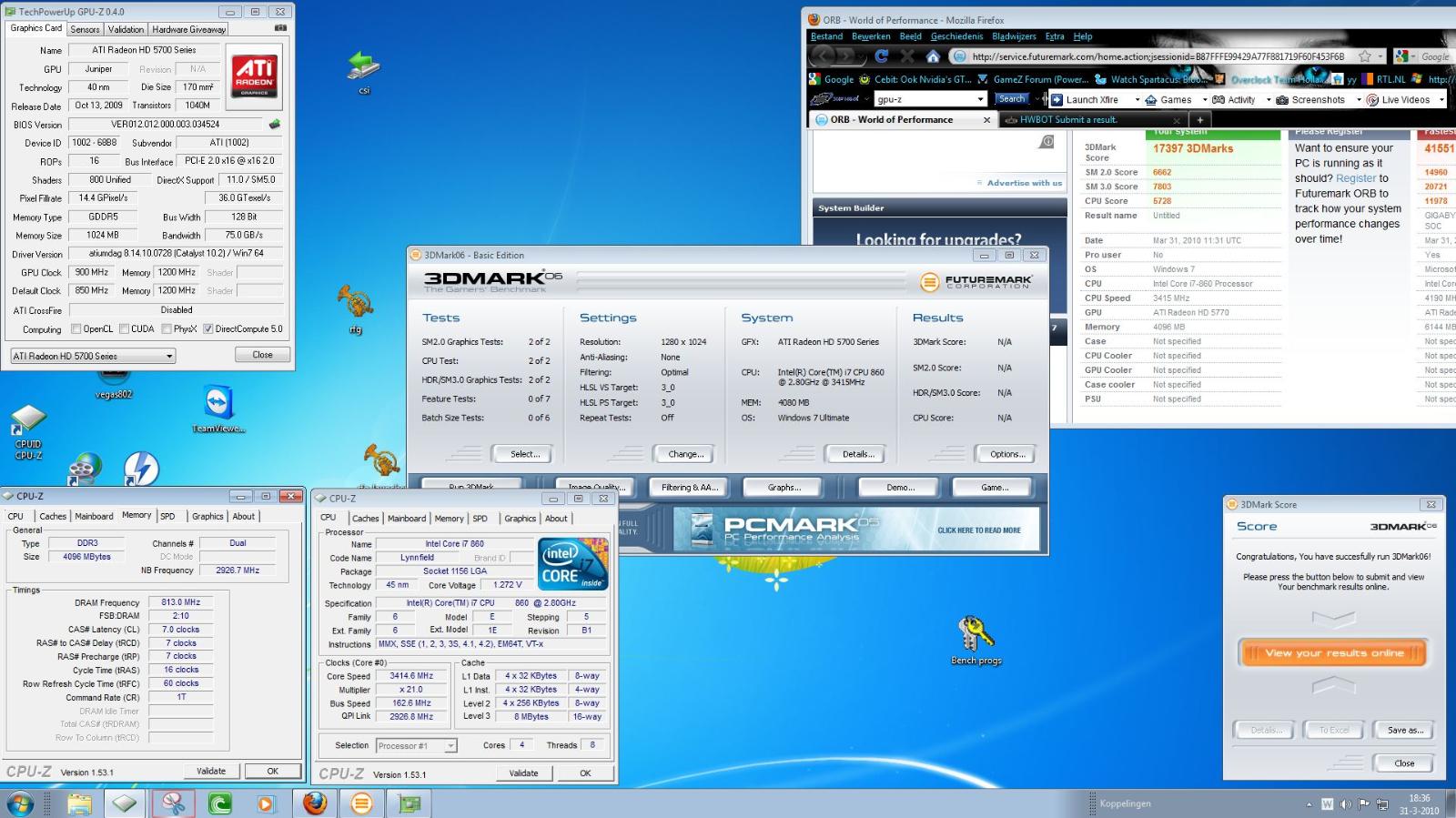
Task: Open the Google bookmark in the bookmarks toolbar
Action: (832, 79)
